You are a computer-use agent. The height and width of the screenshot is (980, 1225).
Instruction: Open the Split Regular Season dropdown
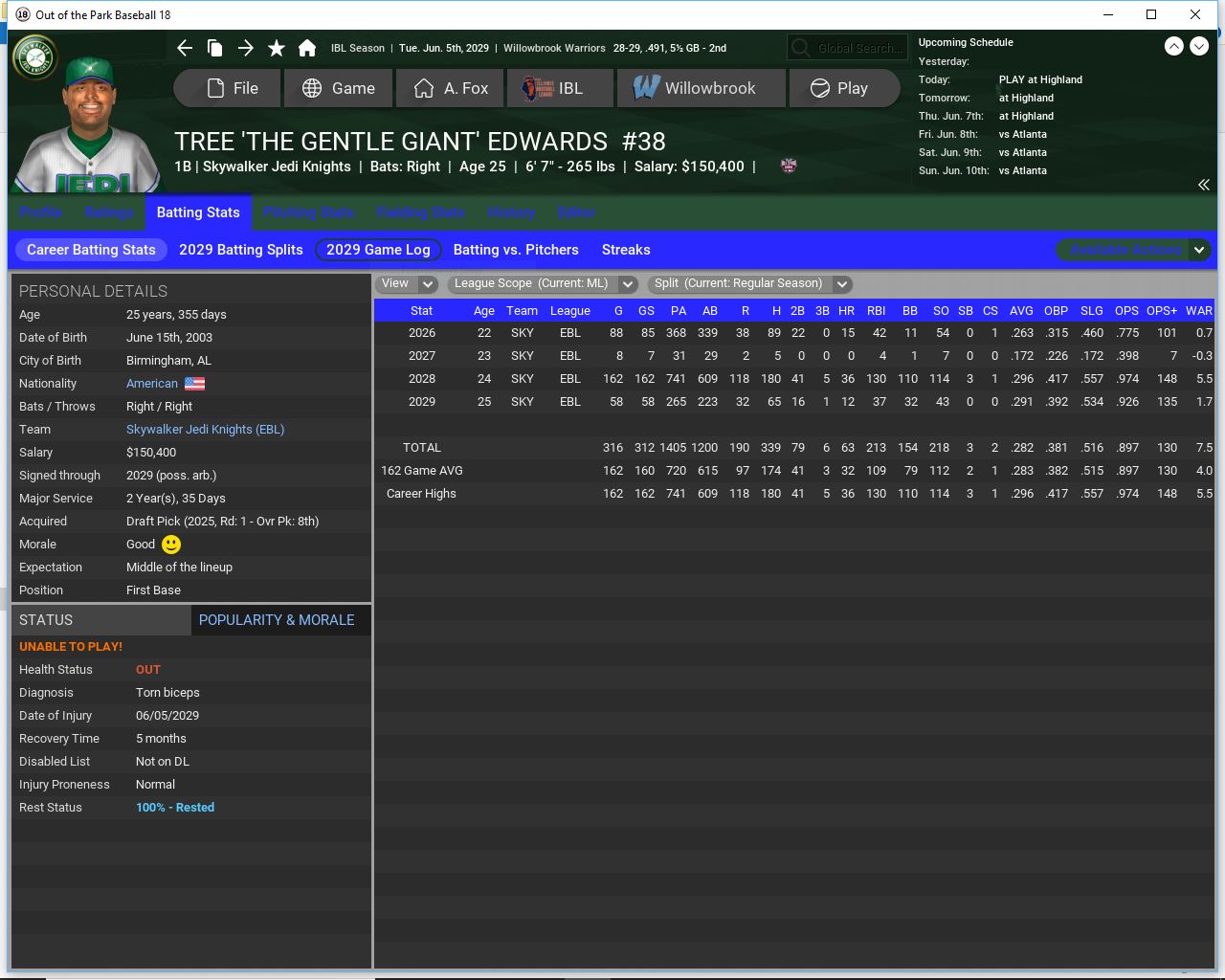click(749, 284)
